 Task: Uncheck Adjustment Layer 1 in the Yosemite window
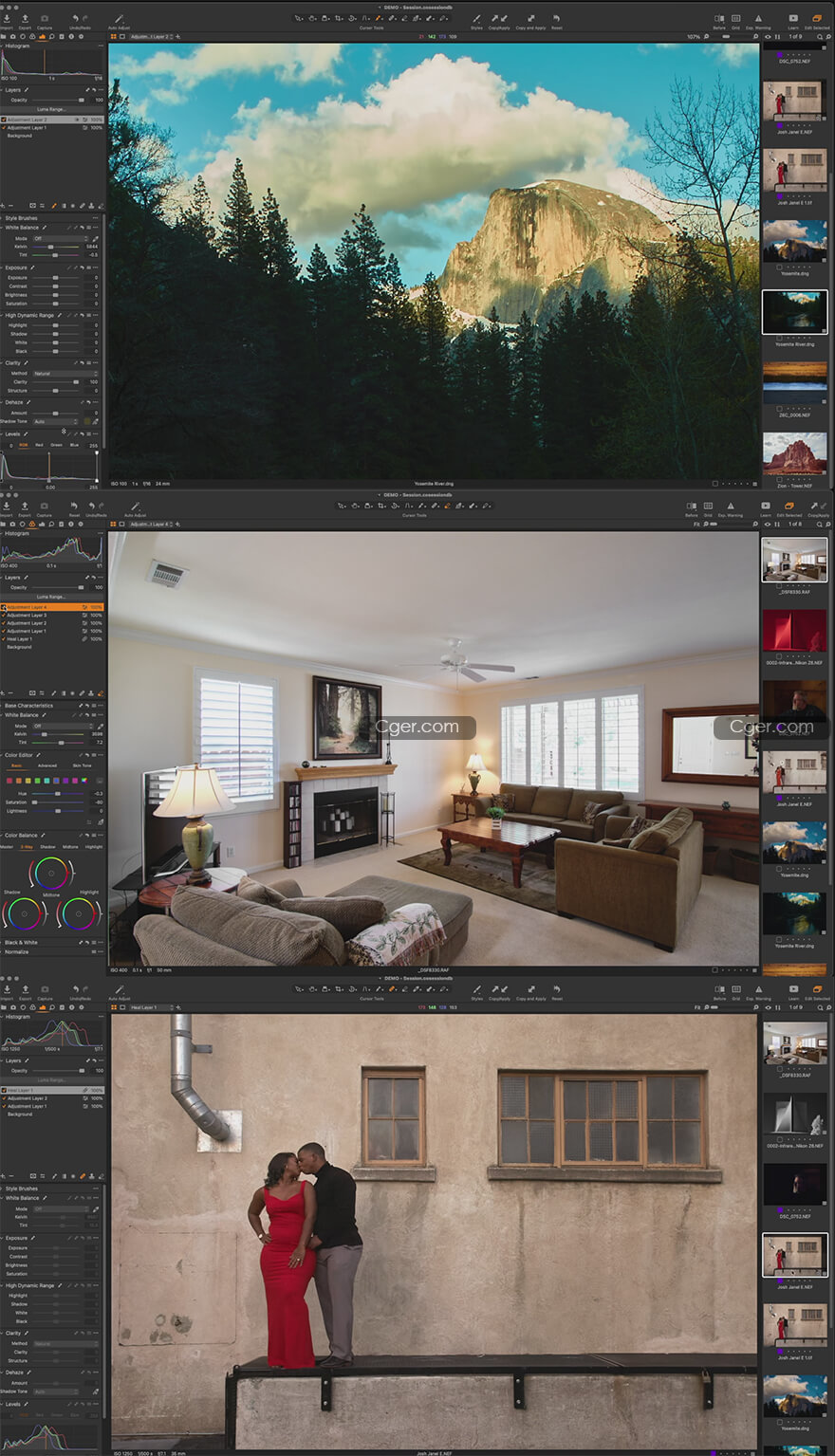(4, 127)
